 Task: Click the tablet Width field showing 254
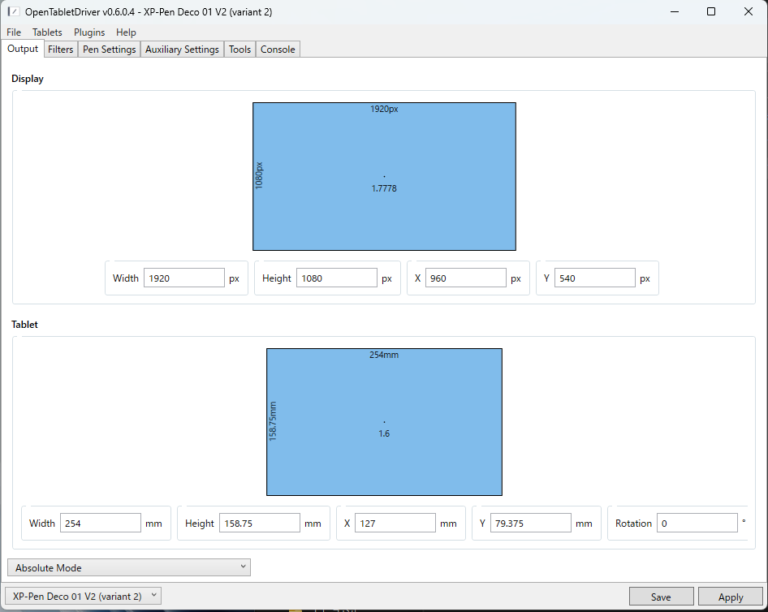click(x=100, y=523)
